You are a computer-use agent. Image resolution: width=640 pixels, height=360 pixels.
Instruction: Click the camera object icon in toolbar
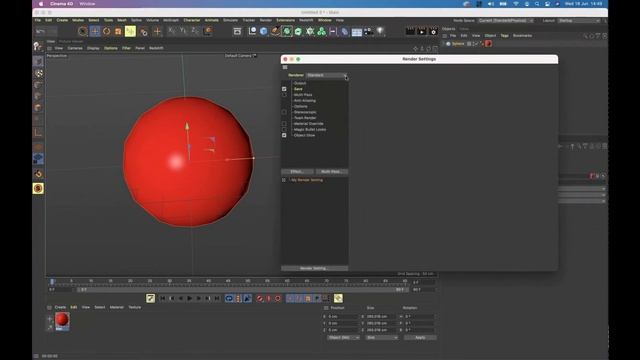click(x=368, y=31)
